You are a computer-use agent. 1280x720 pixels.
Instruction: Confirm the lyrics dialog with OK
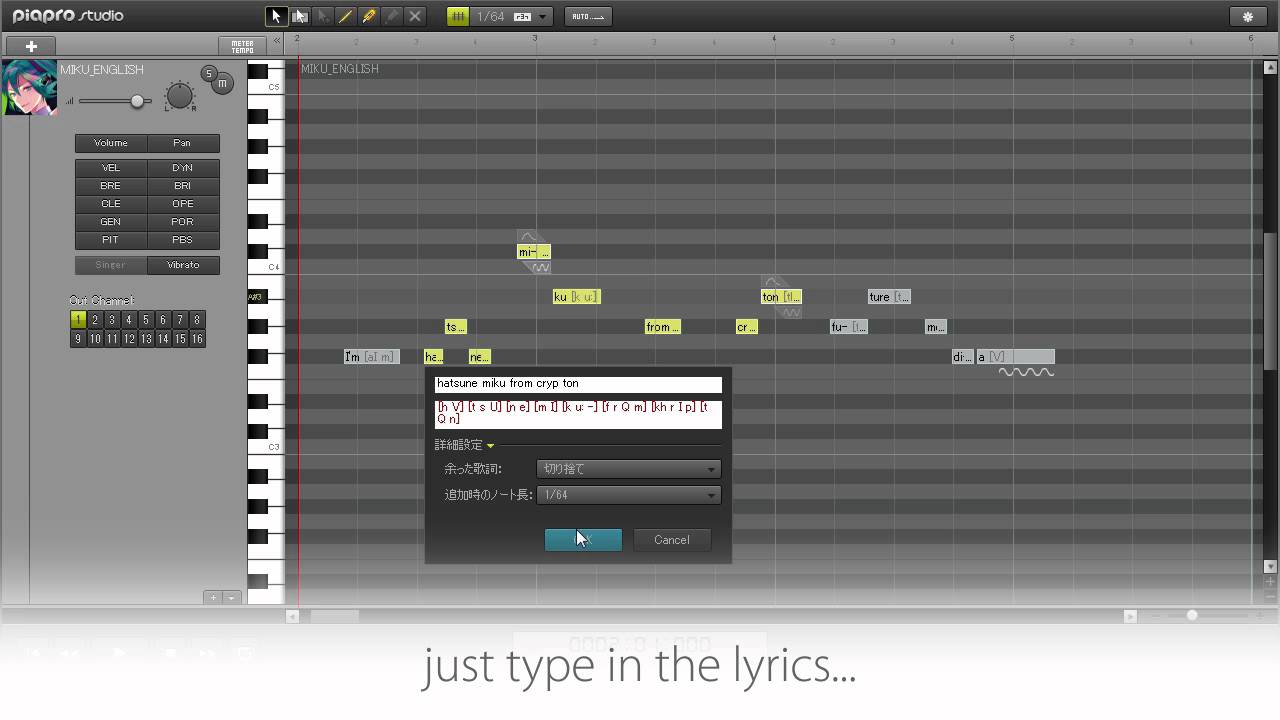[583, 540]
